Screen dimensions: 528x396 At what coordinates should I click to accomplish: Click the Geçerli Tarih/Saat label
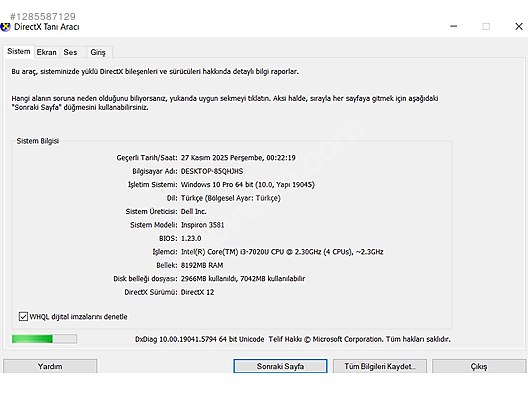pyautogui.click(x=147, y=158)
